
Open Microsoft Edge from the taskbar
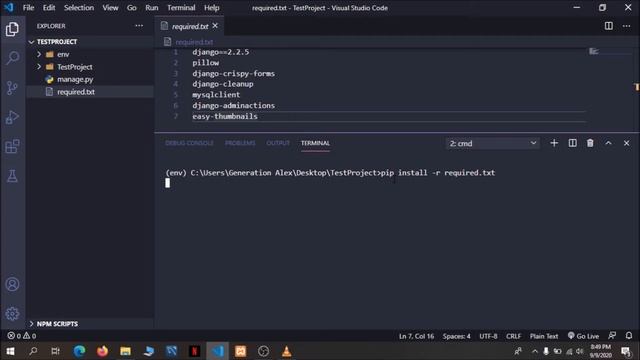(x=80, y=351)
